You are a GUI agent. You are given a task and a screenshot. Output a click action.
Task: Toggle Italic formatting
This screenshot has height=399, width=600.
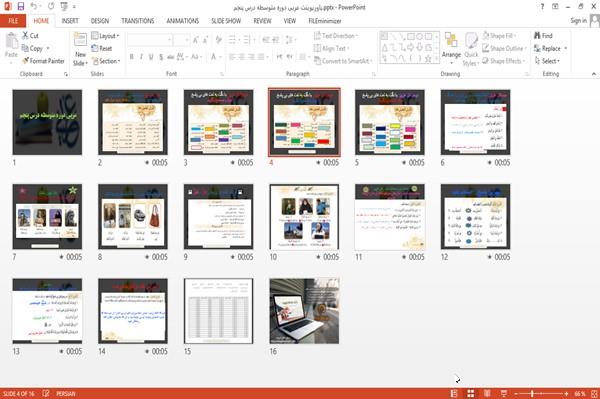click(141, 57)
